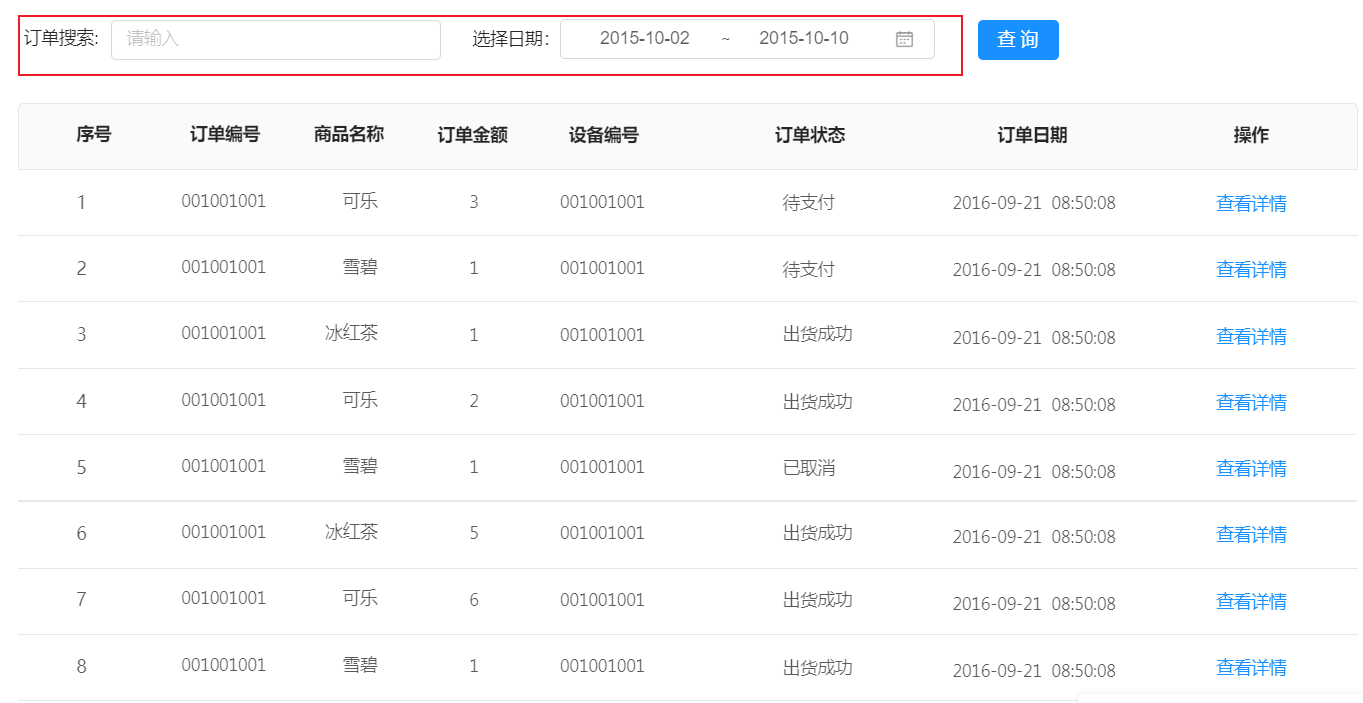Click the 商品名称 column header
The height and width of the screenshot is (703, 1363).
pyautogui.click(x=349, y=135)
